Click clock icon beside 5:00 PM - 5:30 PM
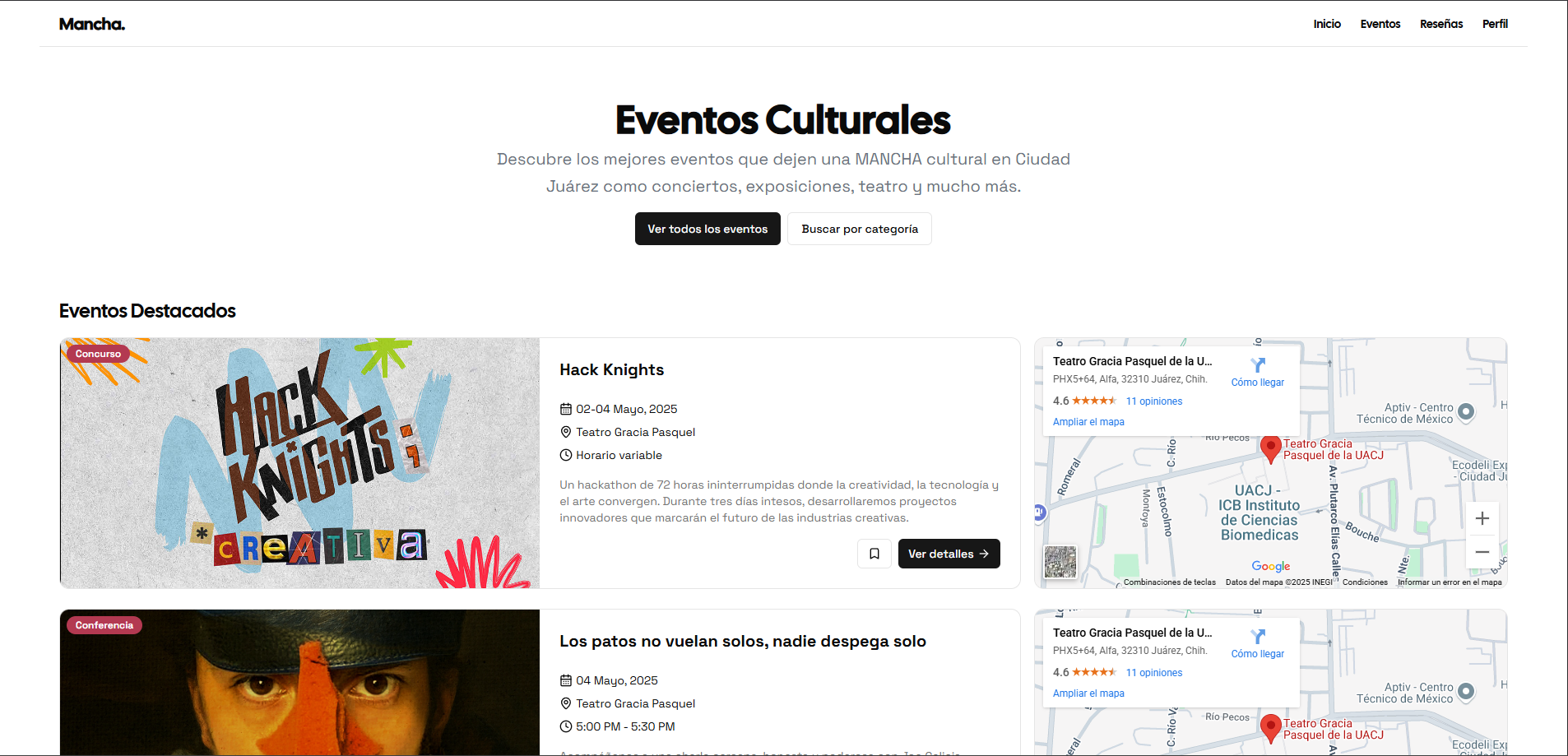Image resolution: width=1568 pixels, height=756 pixels. (x=566, y=726)
